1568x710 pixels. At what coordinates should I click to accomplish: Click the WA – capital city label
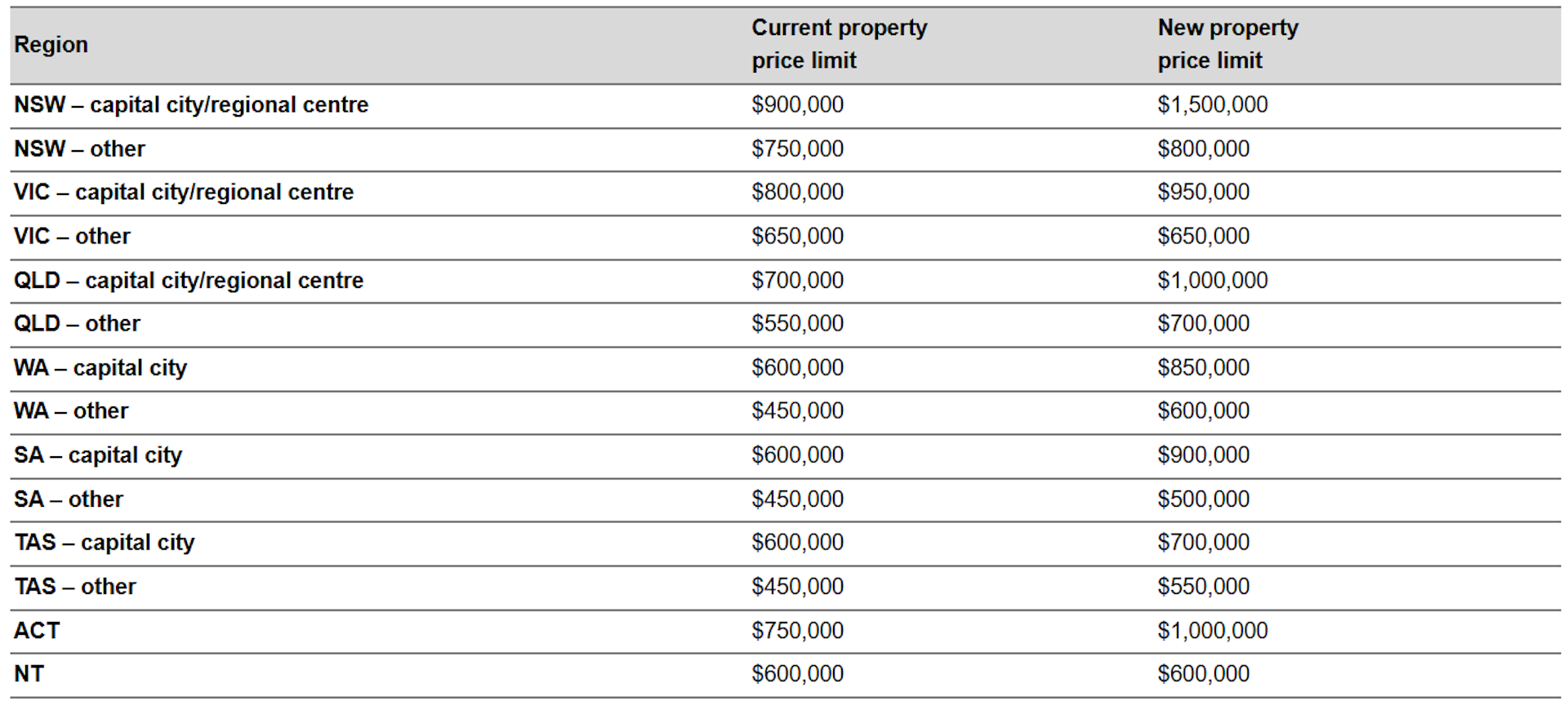click(x=100, y=367)
